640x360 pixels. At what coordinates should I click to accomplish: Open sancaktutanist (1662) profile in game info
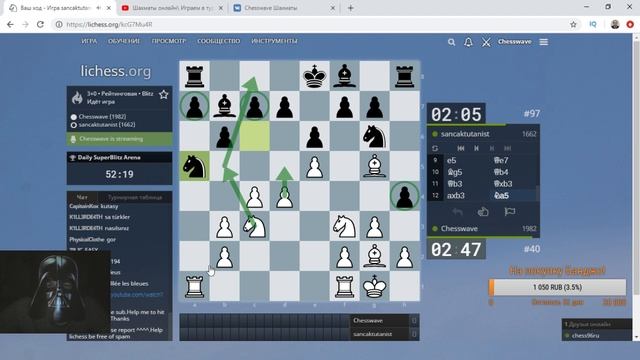click(107, 124)
